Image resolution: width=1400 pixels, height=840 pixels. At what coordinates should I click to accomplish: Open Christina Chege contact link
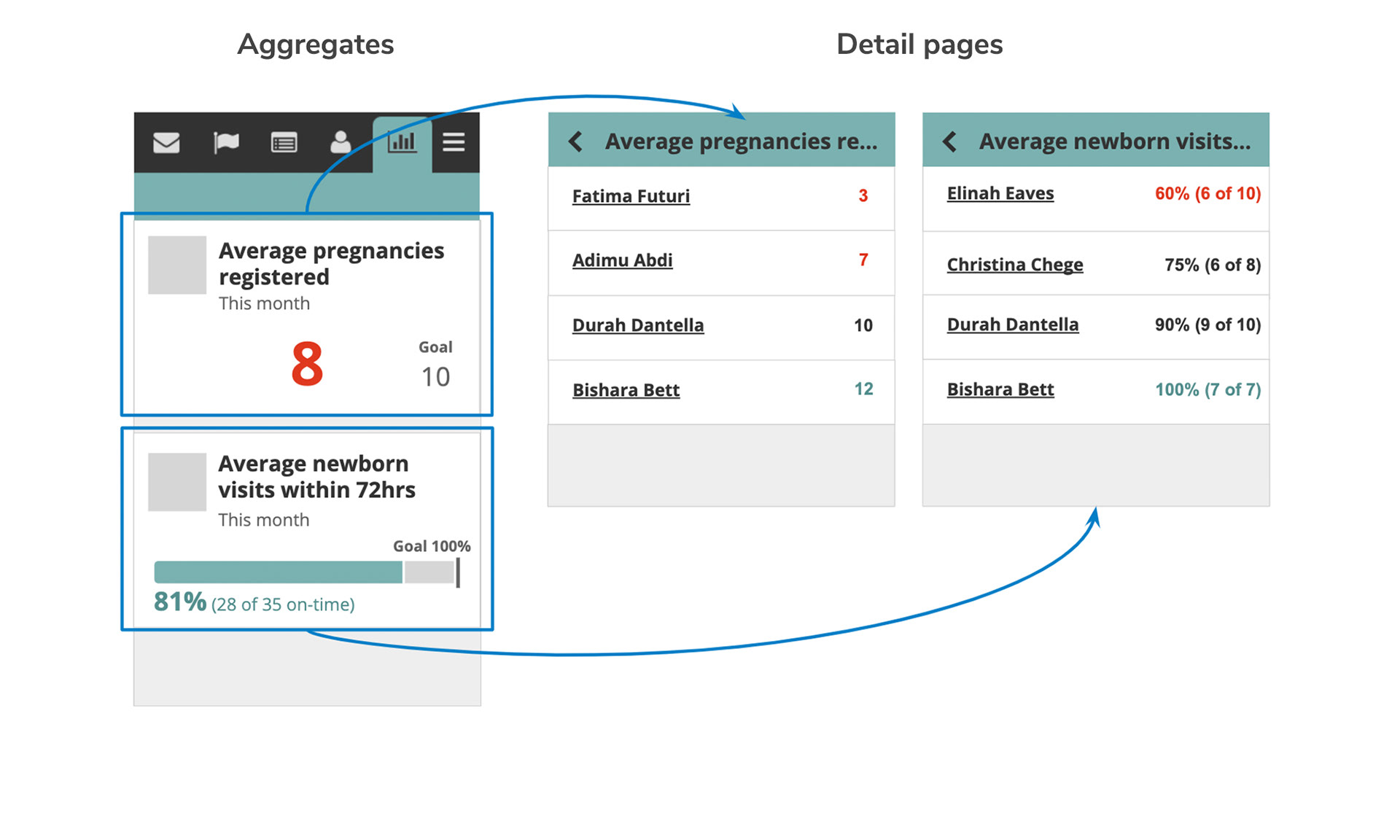click(1014, 265)
